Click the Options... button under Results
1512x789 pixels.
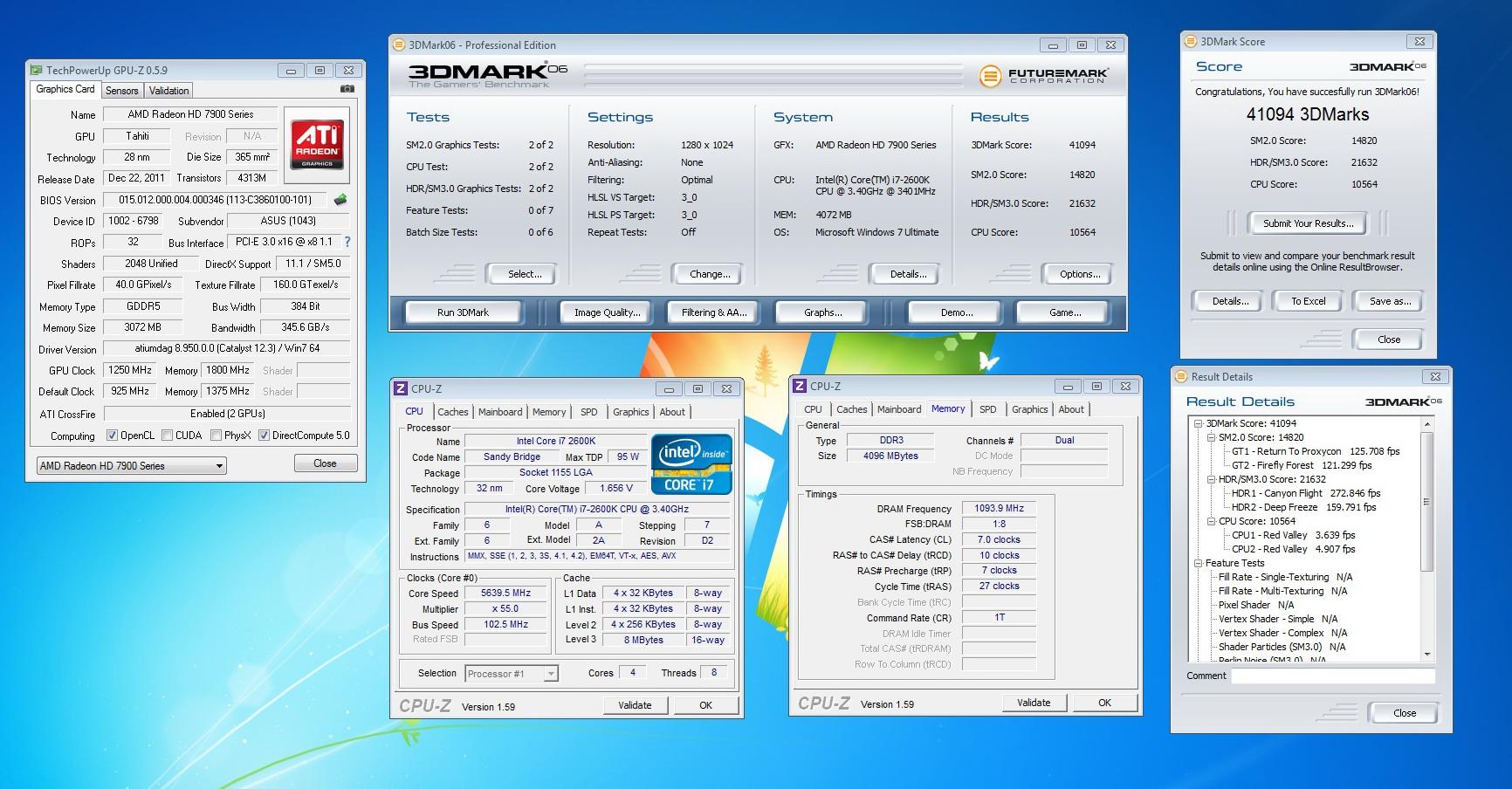[x=1080, y=274]
